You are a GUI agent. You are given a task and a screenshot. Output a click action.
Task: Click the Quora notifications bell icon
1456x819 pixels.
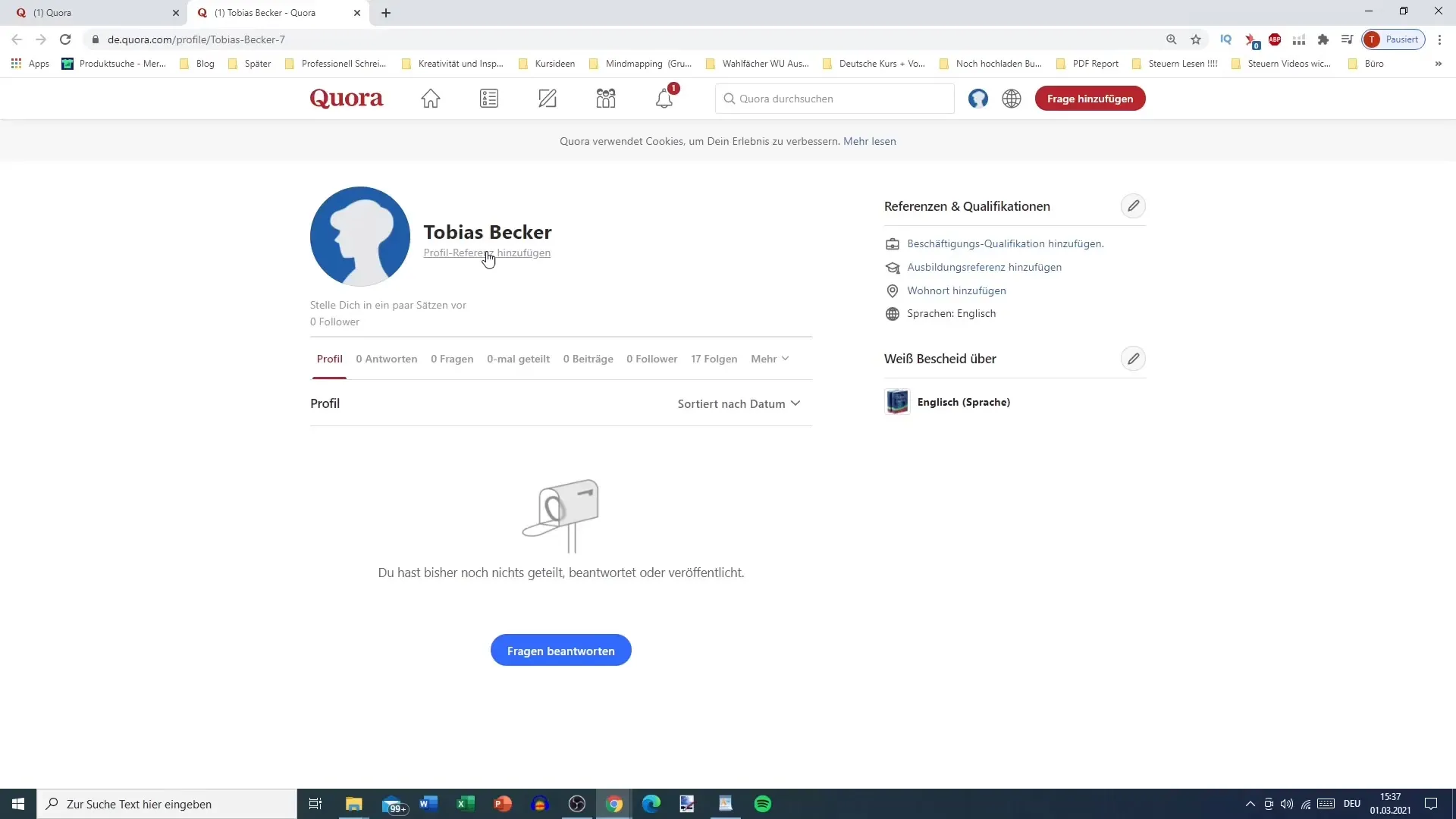click(x=665, y=98)
